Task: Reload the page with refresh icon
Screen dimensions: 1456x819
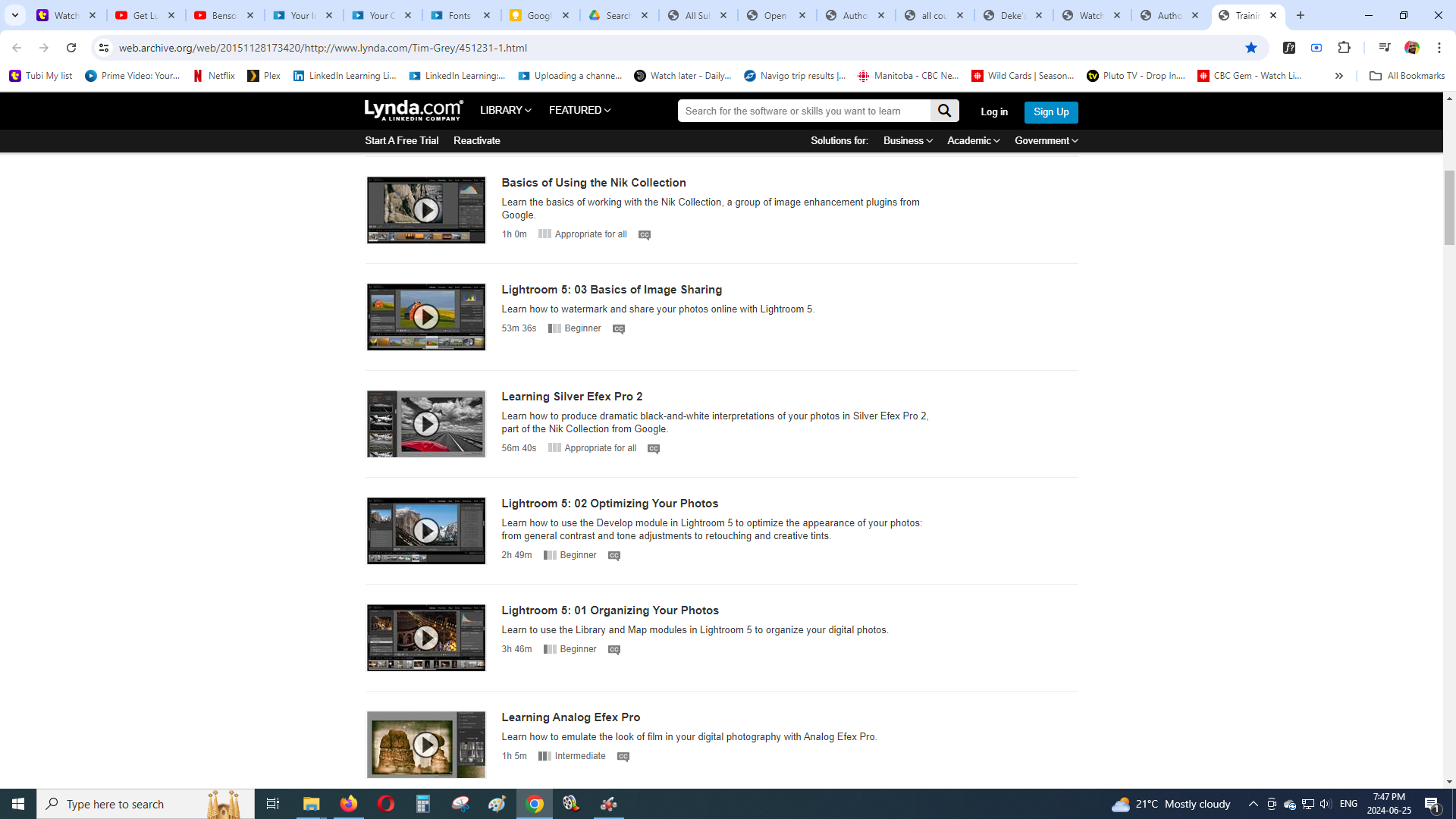Action: click(x=71, y=48)
